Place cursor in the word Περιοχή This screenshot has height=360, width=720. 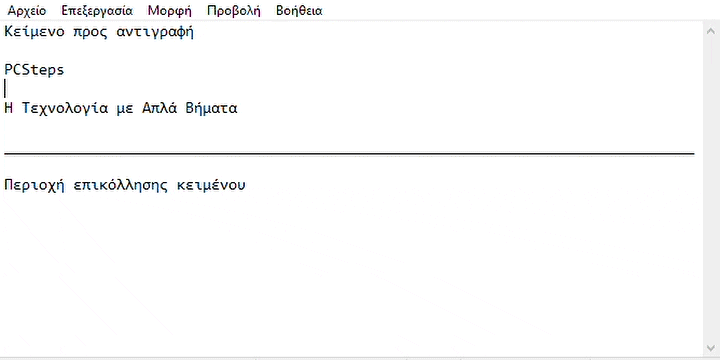[34, 185]
